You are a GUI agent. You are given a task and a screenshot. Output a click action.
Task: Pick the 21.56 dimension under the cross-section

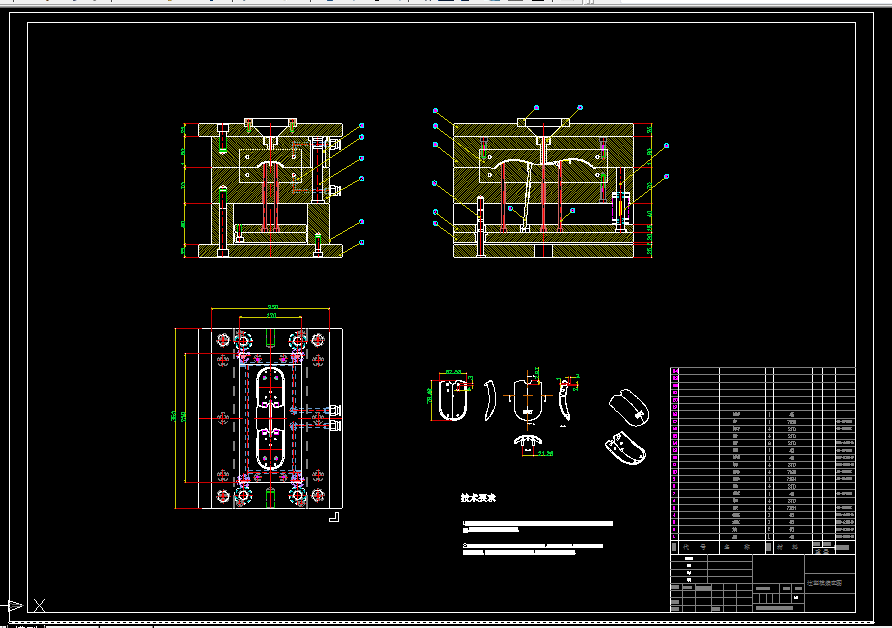tap(546, 453)
